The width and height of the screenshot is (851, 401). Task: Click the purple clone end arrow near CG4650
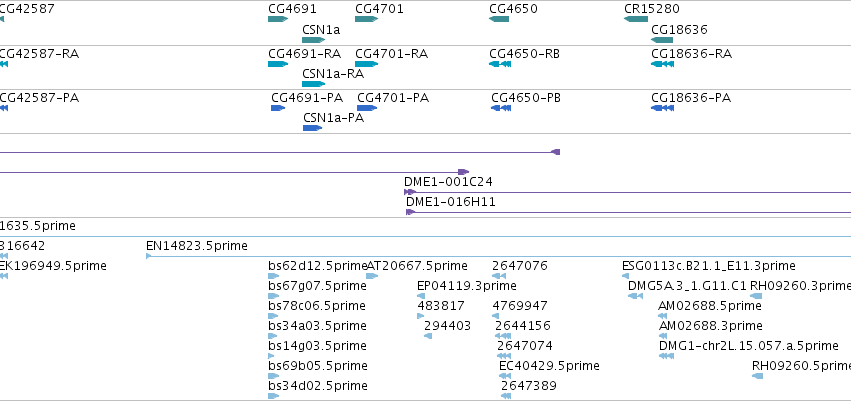click(x=555, y=152)
